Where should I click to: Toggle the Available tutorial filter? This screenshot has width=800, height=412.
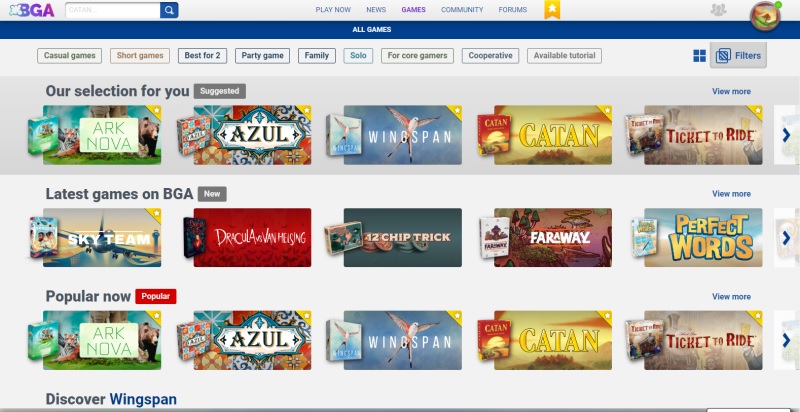564,56
